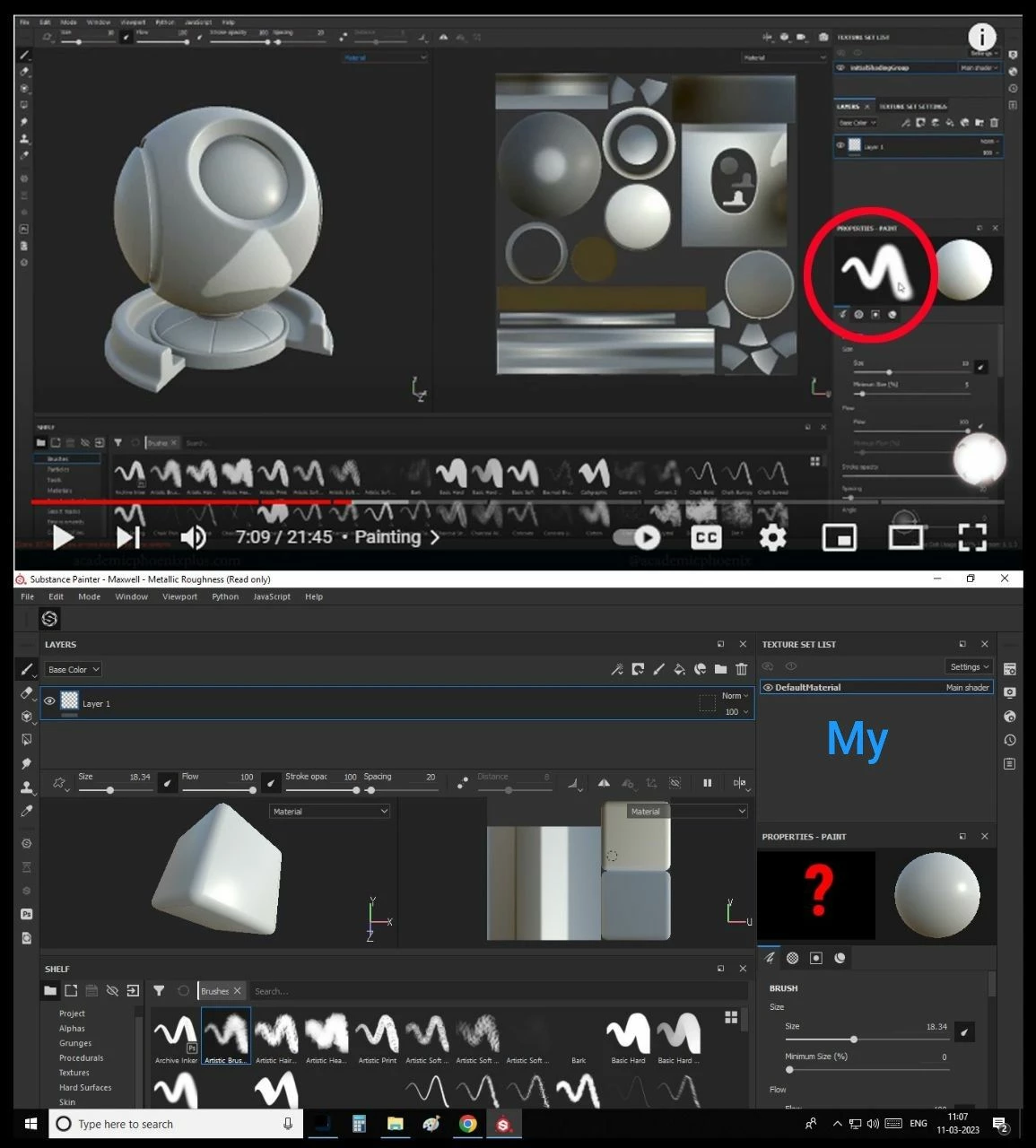Toggle the video autoplay switch
The height and width of the screenshot is (1148, 1036).
(637, 537)
